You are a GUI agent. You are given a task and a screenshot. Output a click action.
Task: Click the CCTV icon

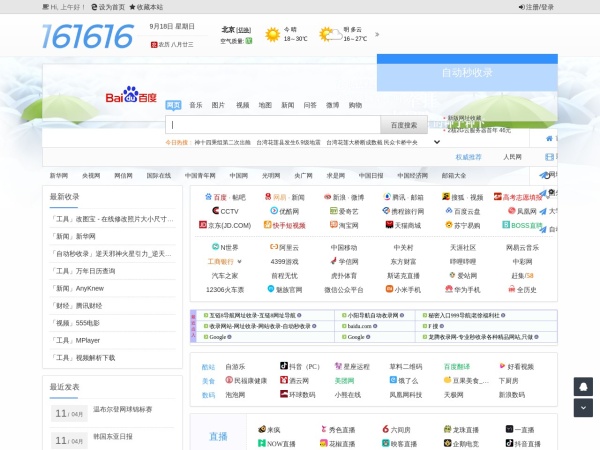click(x=215, y=211)
